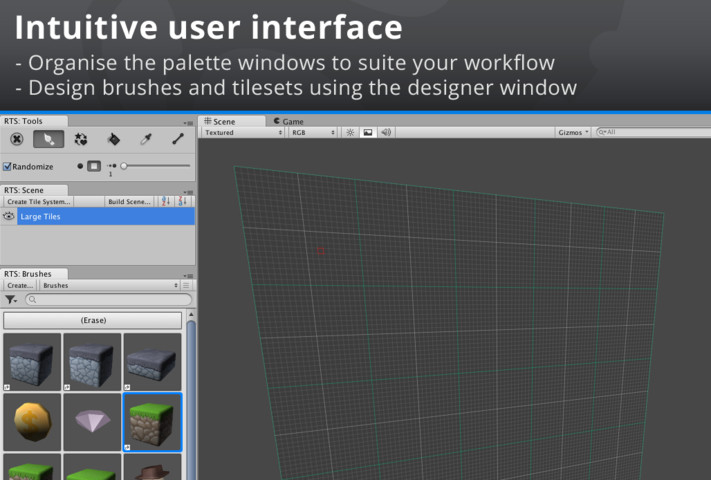
Task: Select the Cycle tool with star and heart
Action: pos(81,139)
